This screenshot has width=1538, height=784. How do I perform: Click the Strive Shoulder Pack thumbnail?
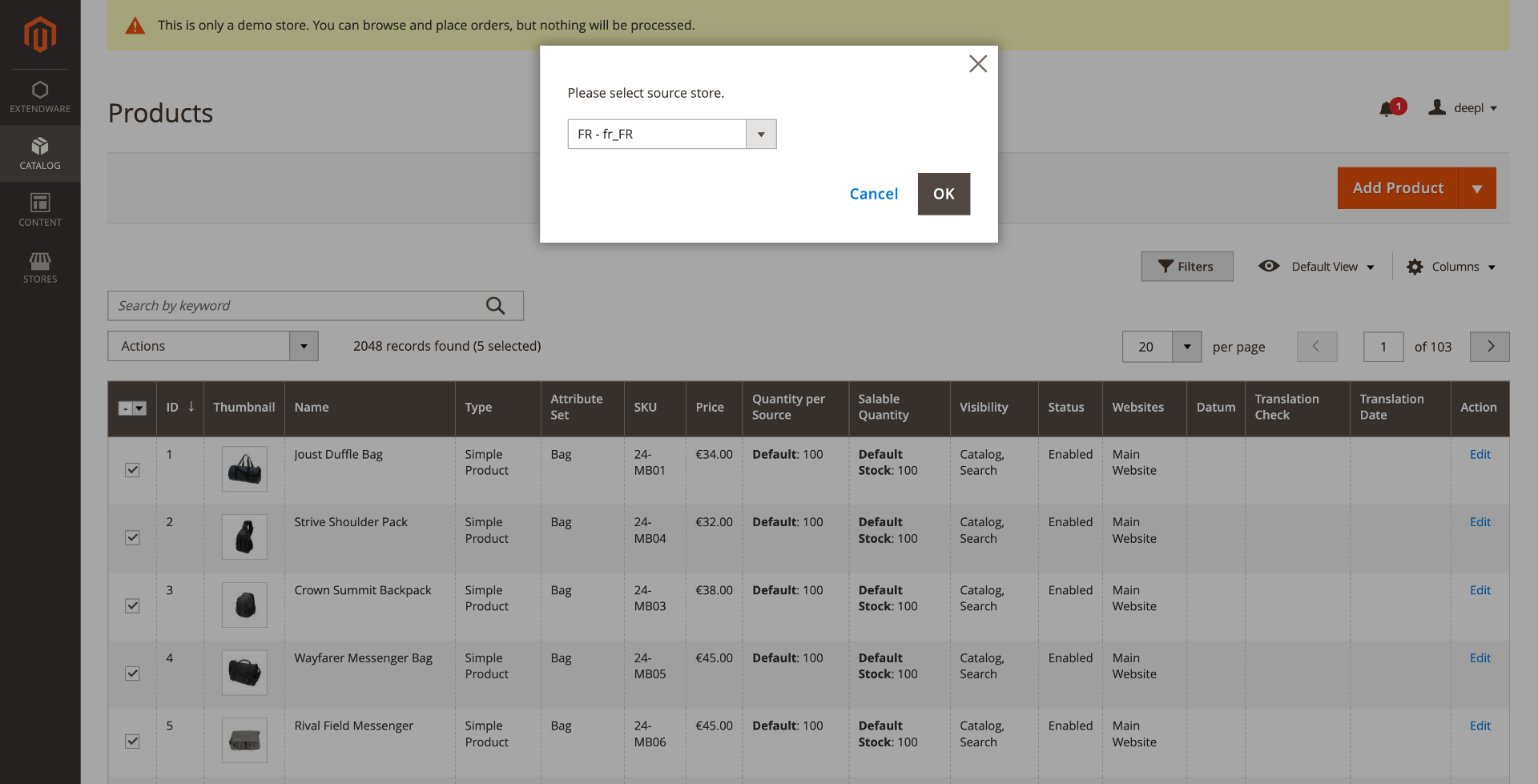coord(244,537)
